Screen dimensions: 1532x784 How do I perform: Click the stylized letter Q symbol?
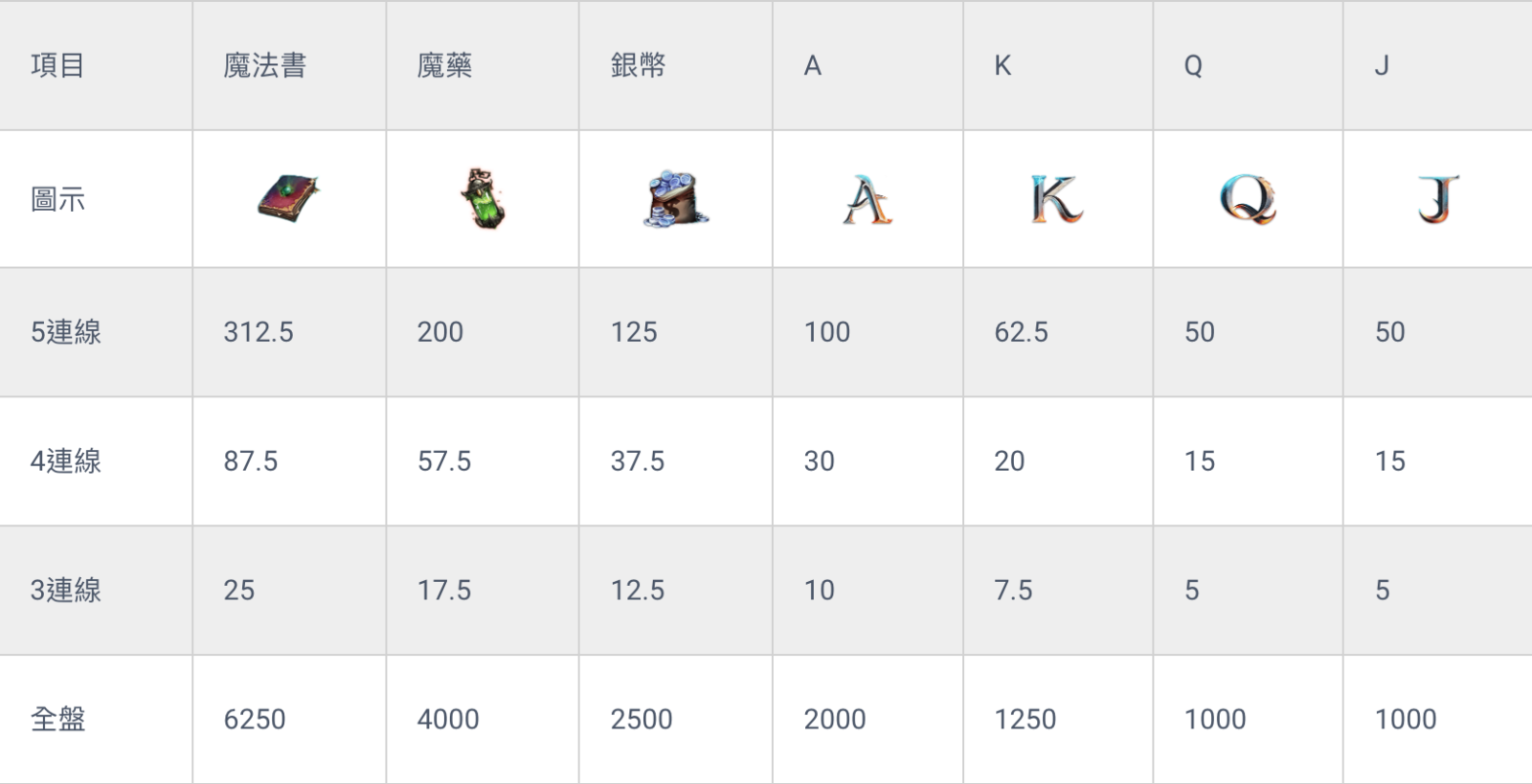(1248, 200)
